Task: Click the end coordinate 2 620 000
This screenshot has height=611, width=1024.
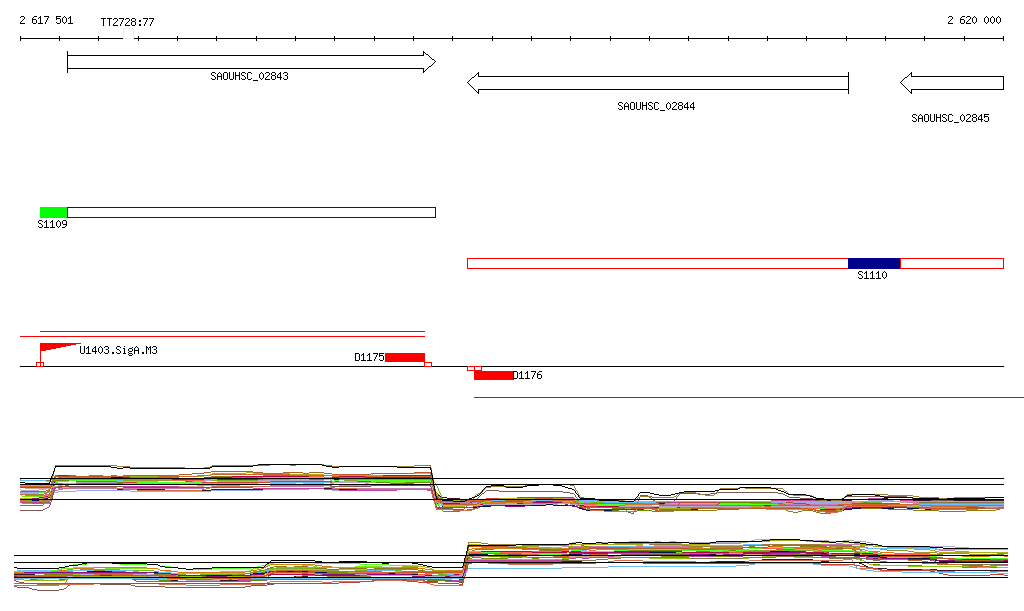Action: [x=974, y=20]
